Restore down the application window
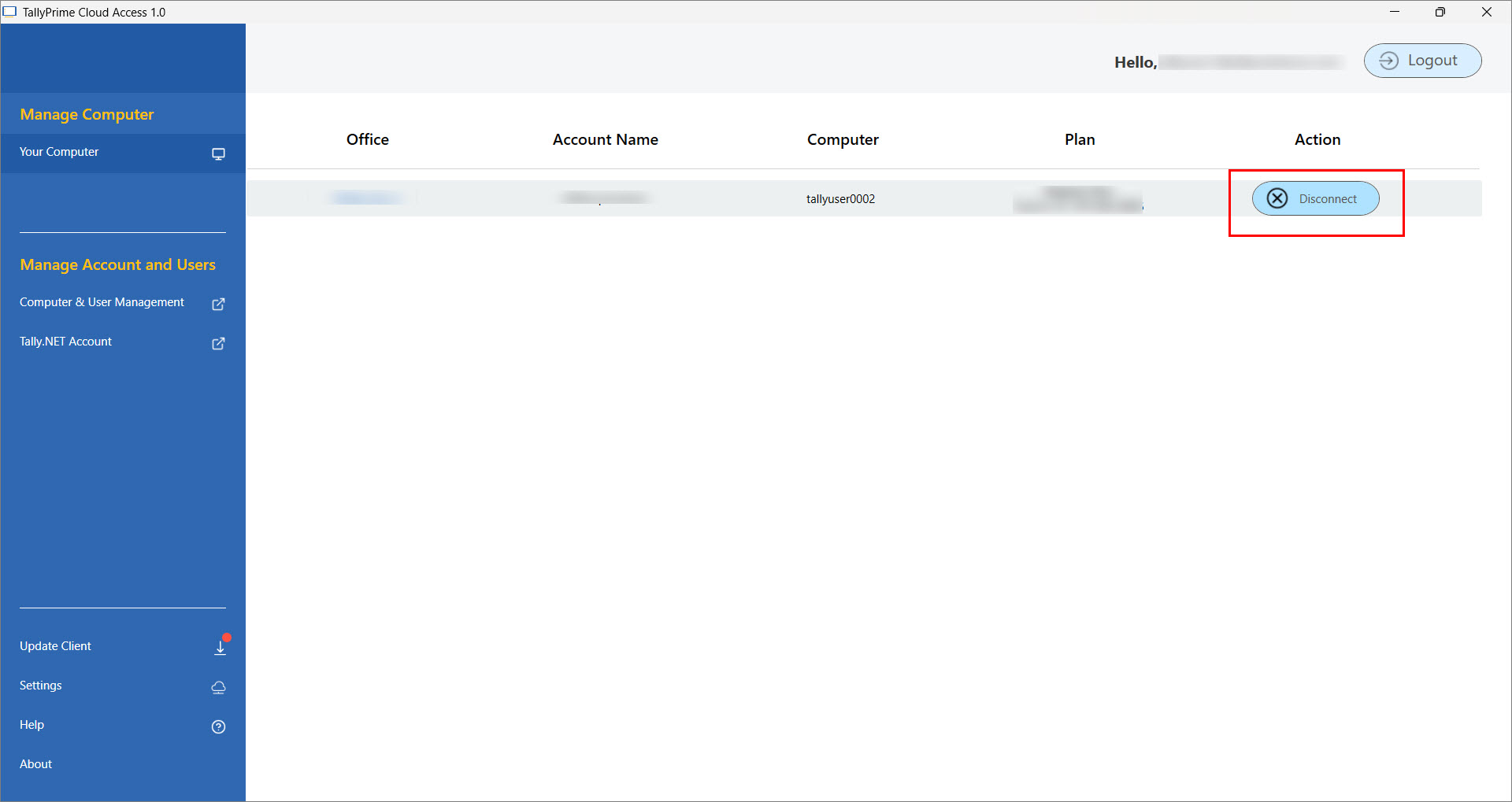The image size is (1512, 802). [x=1440, y=12]
